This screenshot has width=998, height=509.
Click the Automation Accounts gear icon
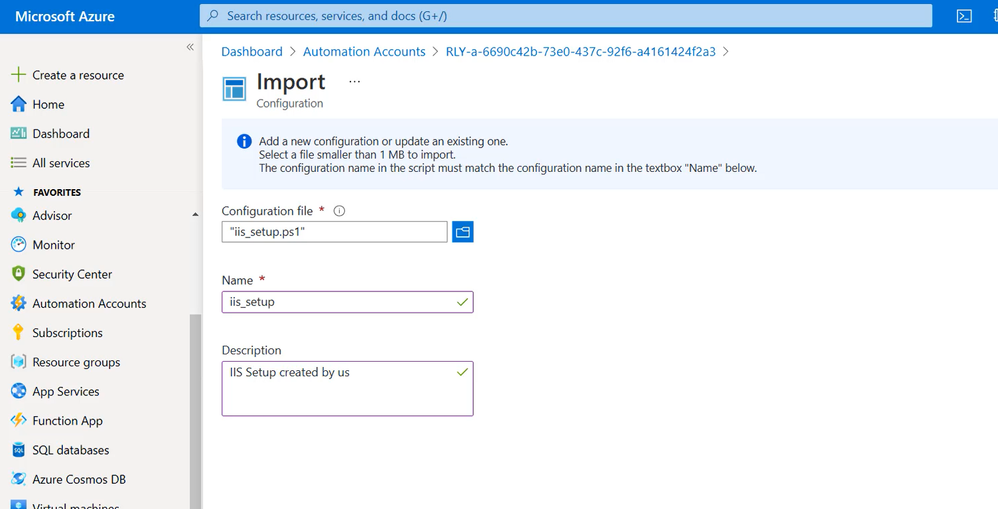point(18,303)
